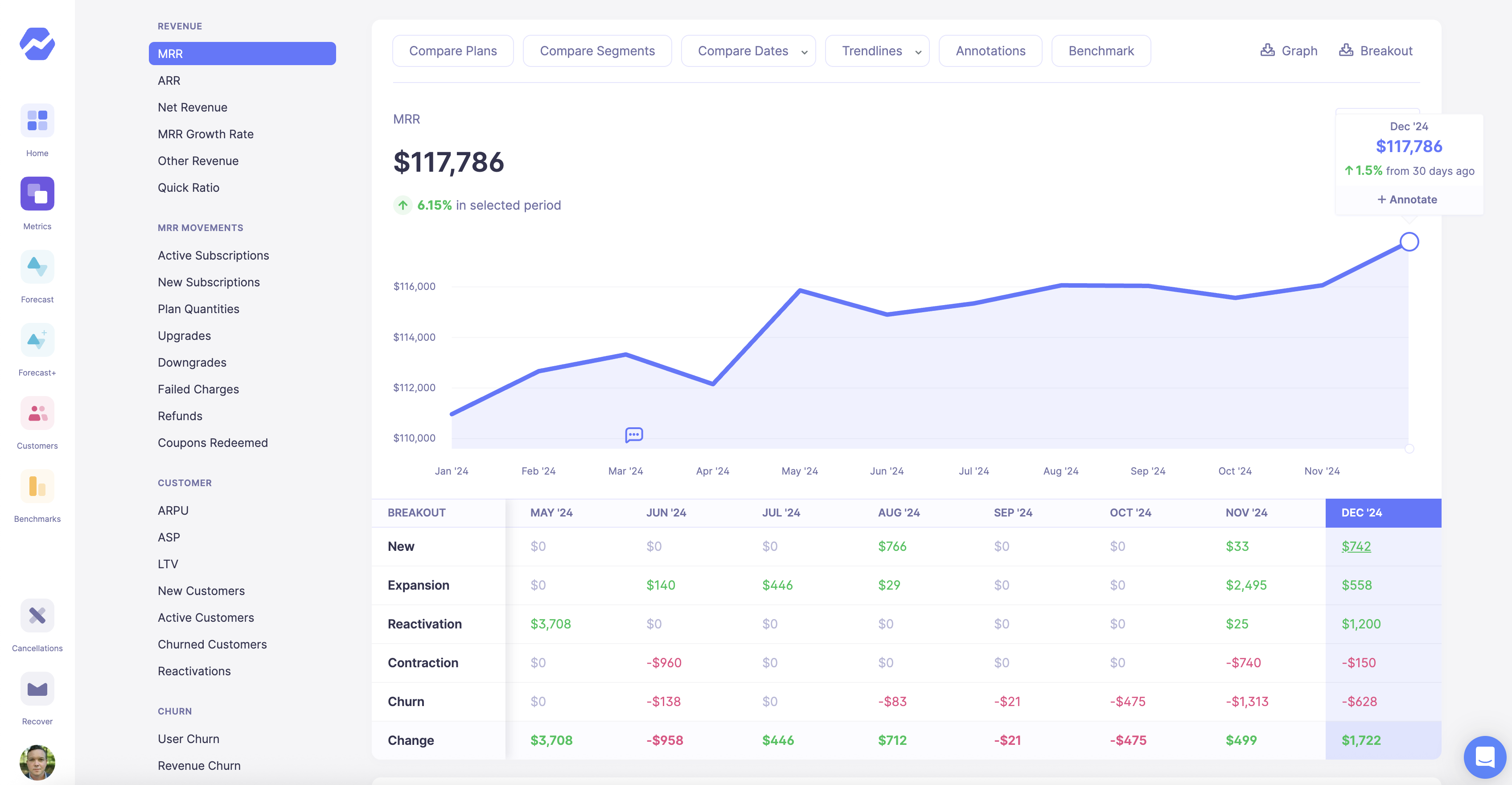Go to Customers via sidebar icon
This screenshot has height=785, width=1512.
click(x=37, y=413)
